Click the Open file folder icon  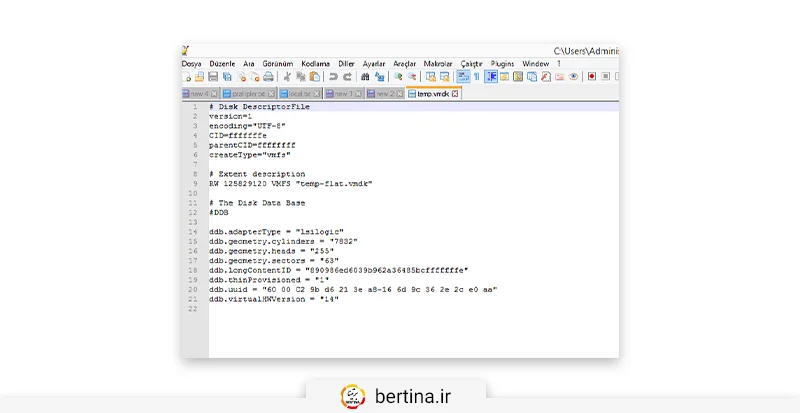[x=199, y=76]
